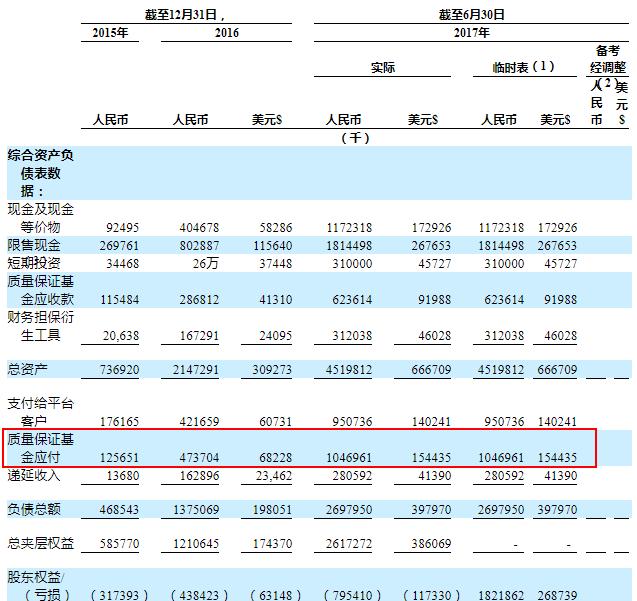The width and height of the screenshot is (637, 601).
Task: Click the 支付给平台客户 row label
Action: (40, 412)
